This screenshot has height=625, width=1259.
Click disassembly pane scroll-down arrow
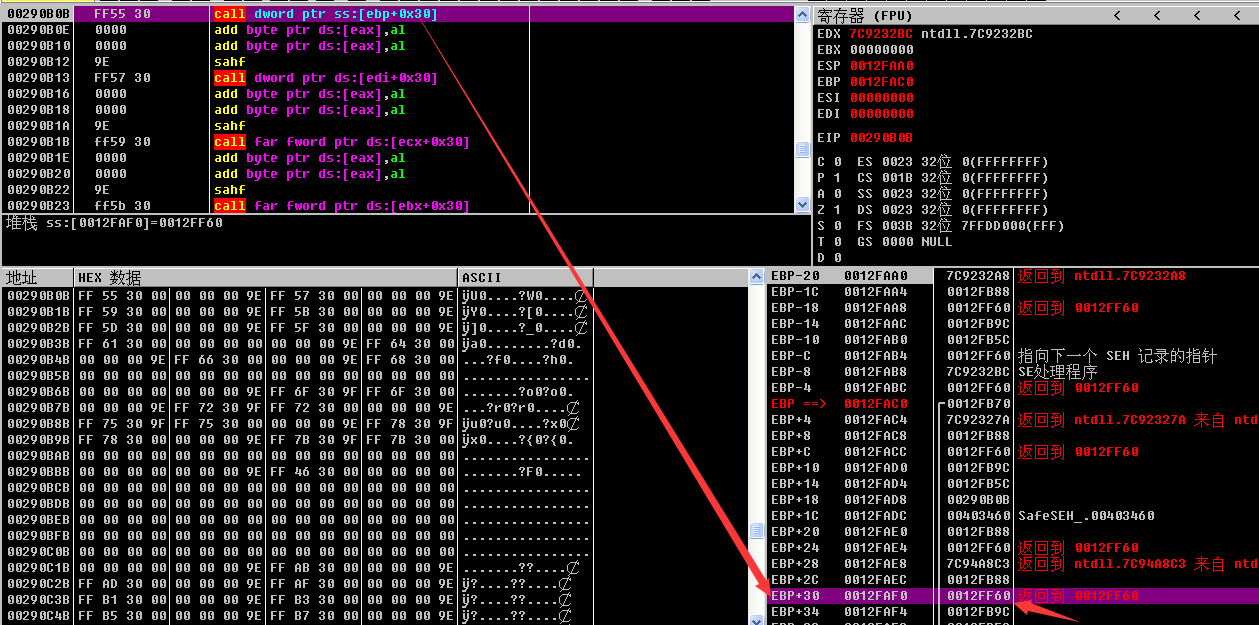click(x=802, y=204)
